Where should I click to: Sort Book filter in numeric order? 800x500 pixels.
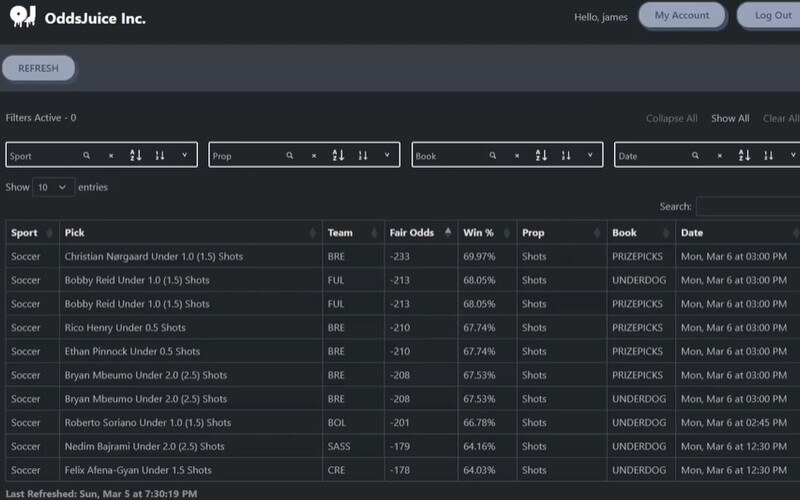(x=566, y=155)
